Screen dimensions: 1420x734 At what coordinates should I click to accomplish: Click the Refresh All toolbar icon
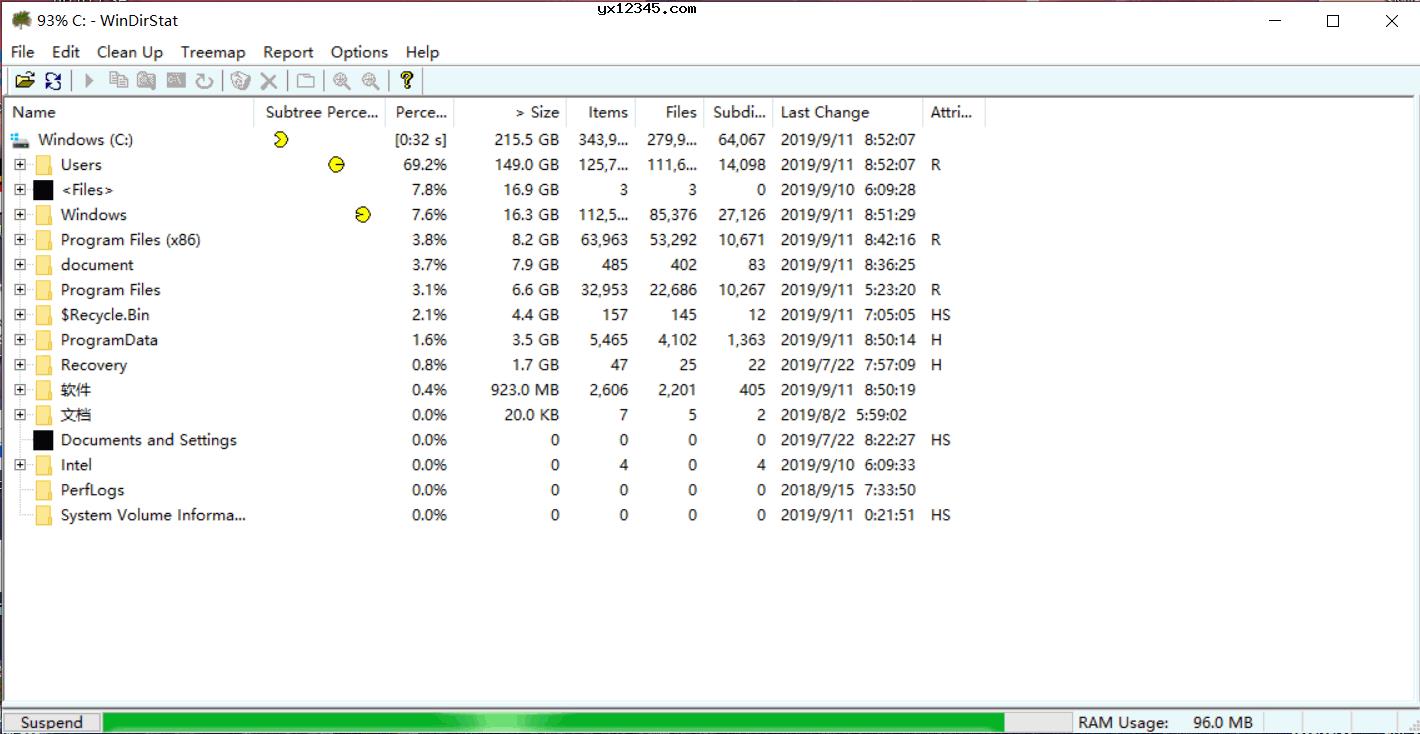(x=54, y=81)
